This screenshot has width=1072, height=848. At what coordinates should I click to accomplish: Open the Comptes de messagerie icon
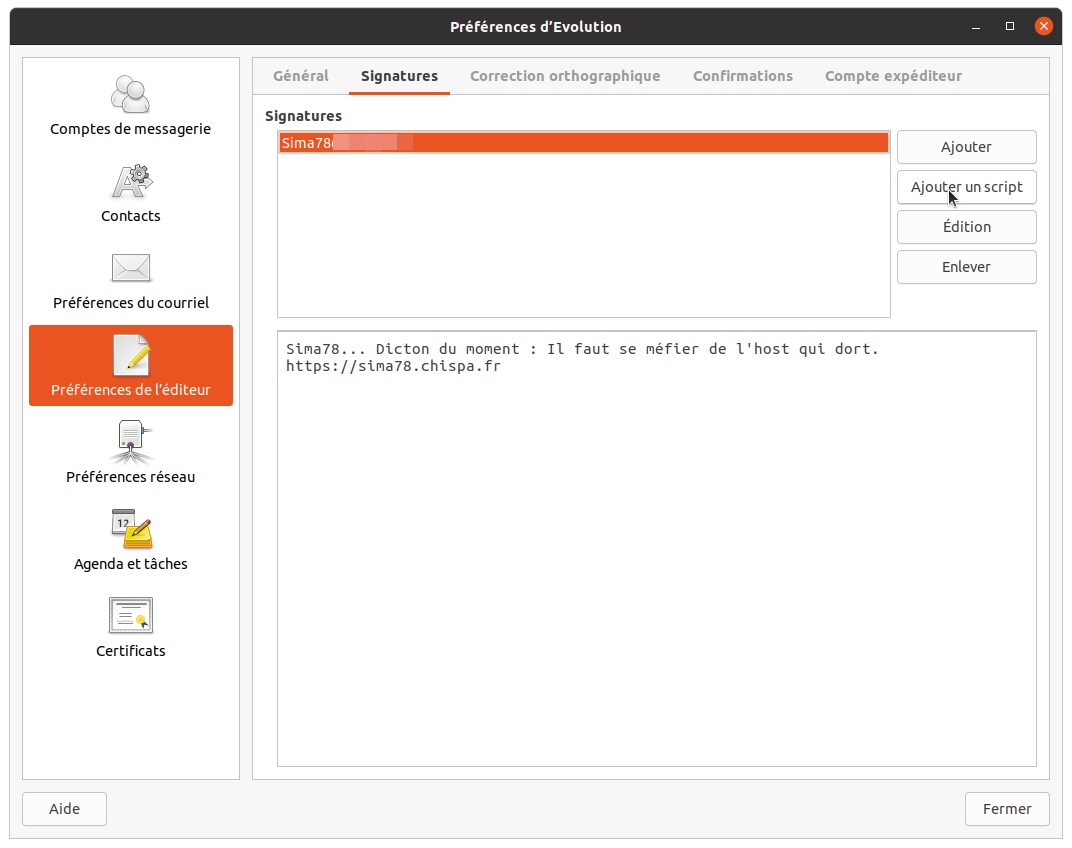130,95
